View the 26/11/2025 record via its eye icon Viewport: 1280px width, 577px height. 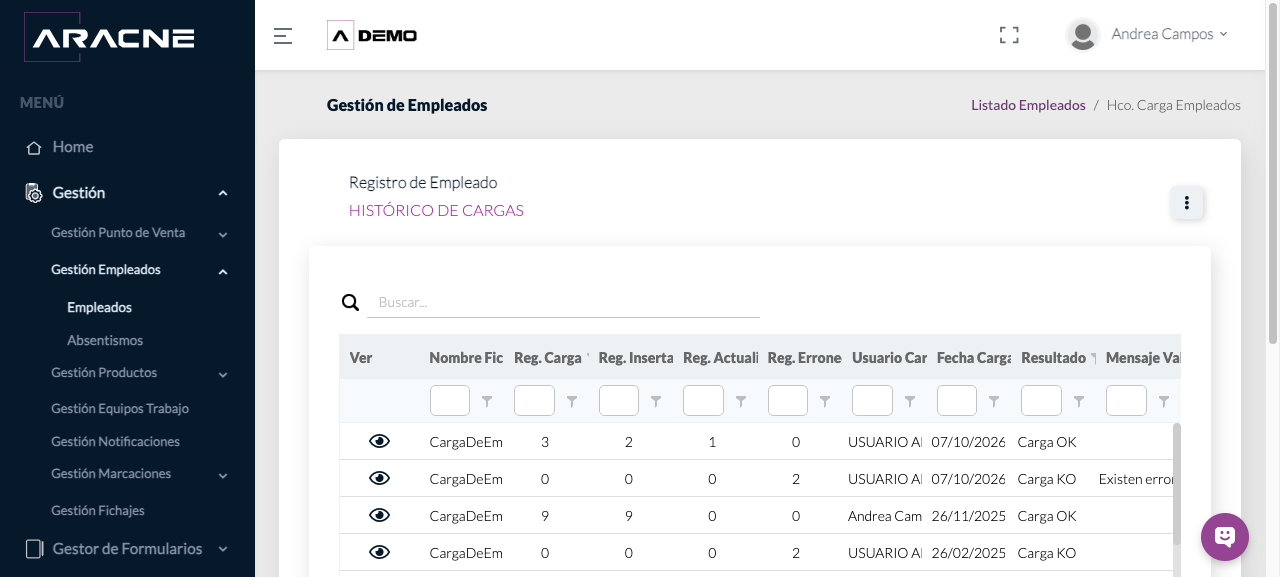click(x=379, y=515)
